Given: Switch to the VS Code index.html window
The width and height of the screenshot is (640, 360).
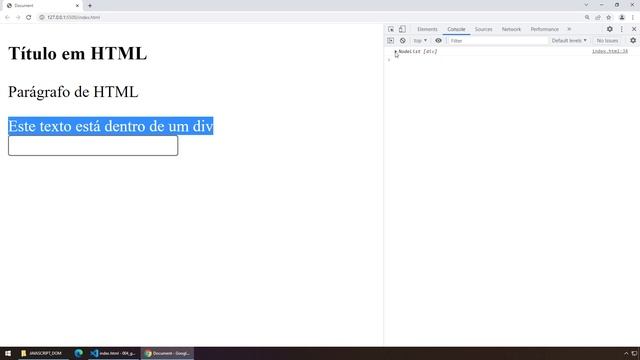Looking at the screenshot, I should point(113,353).
